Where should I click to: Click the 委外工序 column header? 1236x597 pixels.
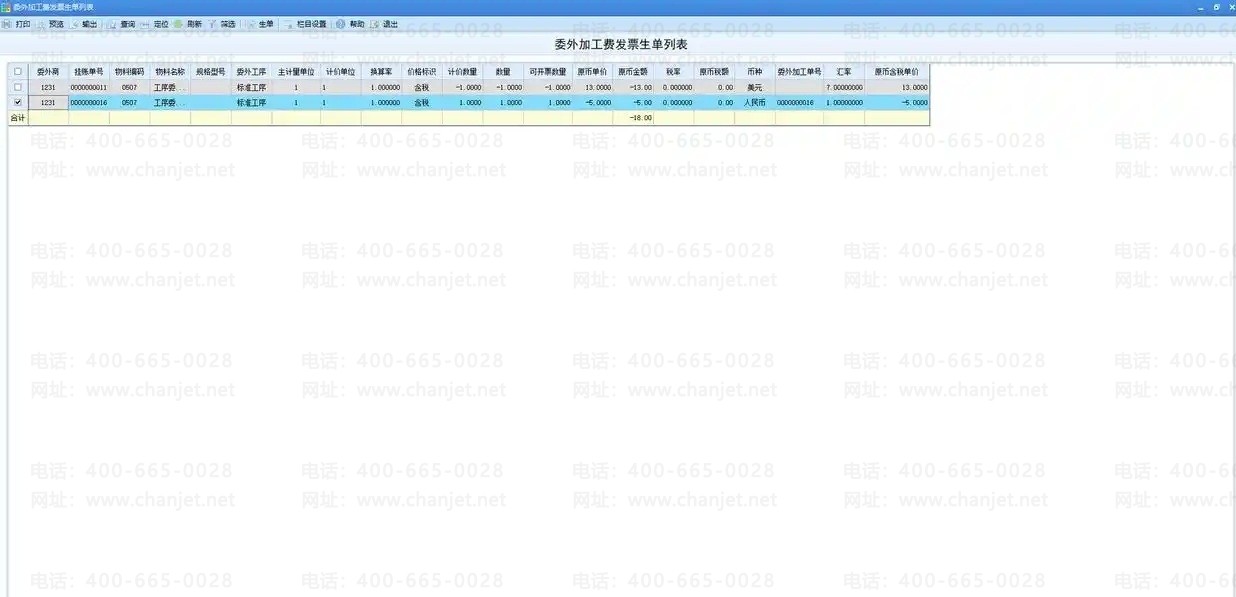coord(252,72)
